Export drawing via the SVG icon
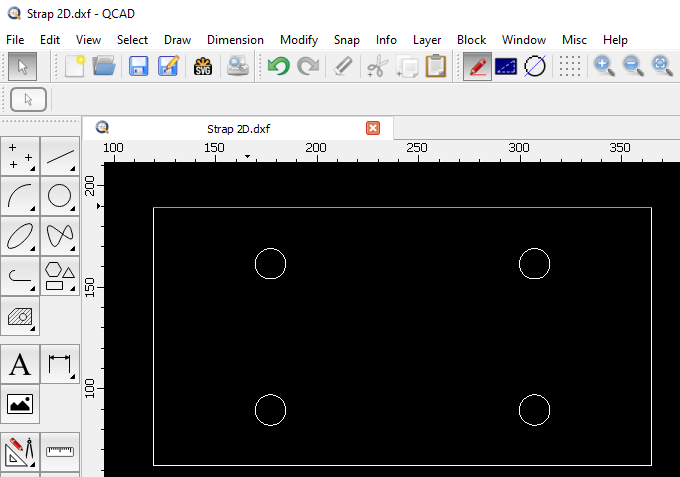680x477 pixels. pyautogui.click(x=203, y=67)
